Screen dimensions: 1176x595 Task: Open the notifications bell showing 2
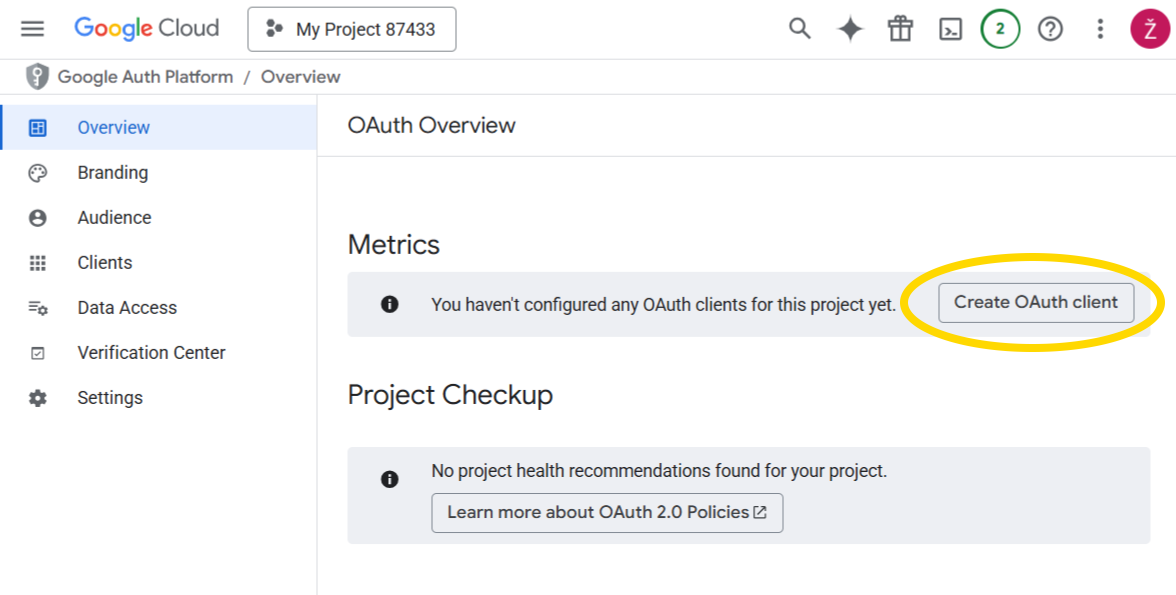click(x=1000, y=28)
